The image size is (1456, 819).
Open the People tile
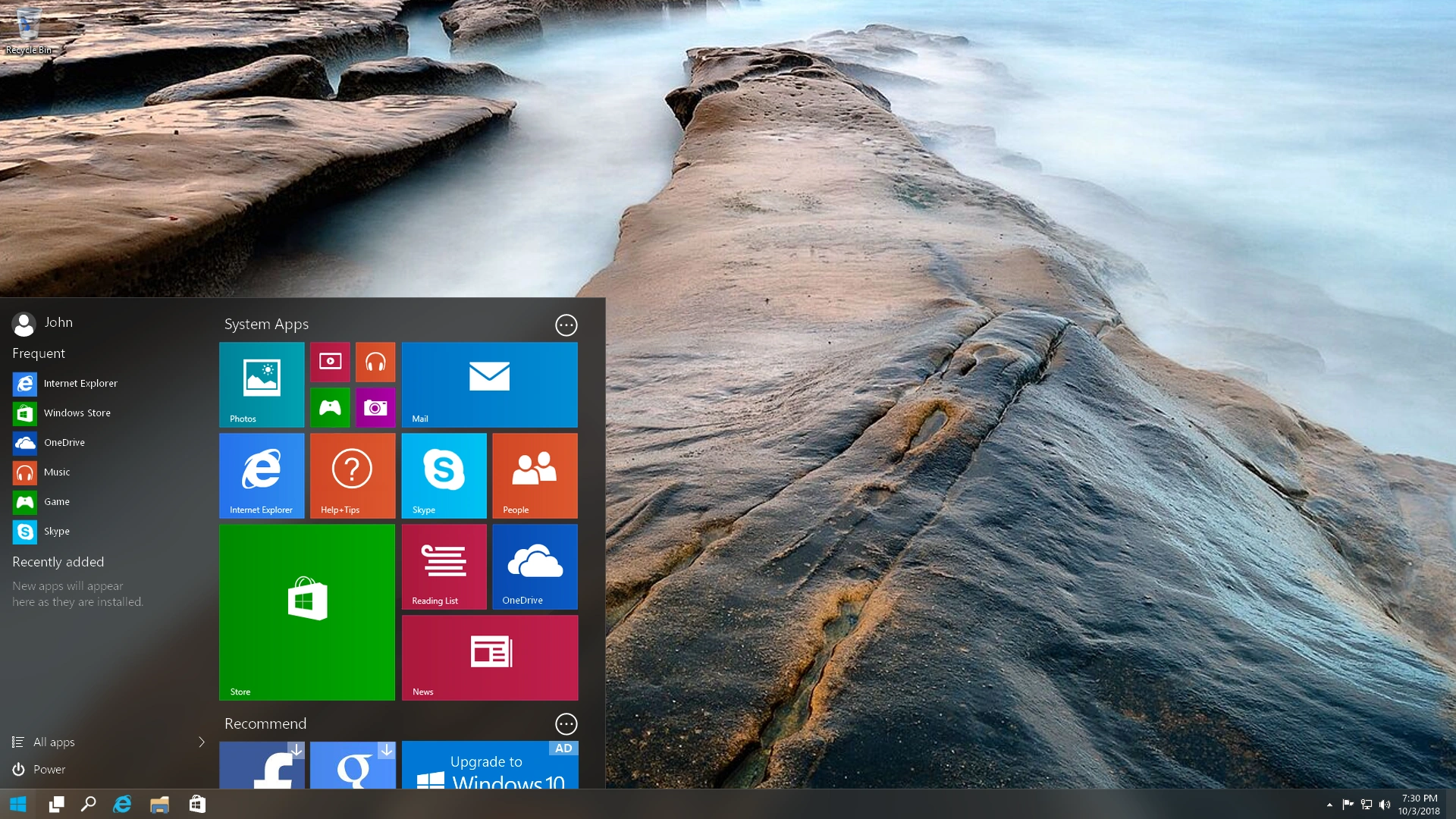click(535, 475)
